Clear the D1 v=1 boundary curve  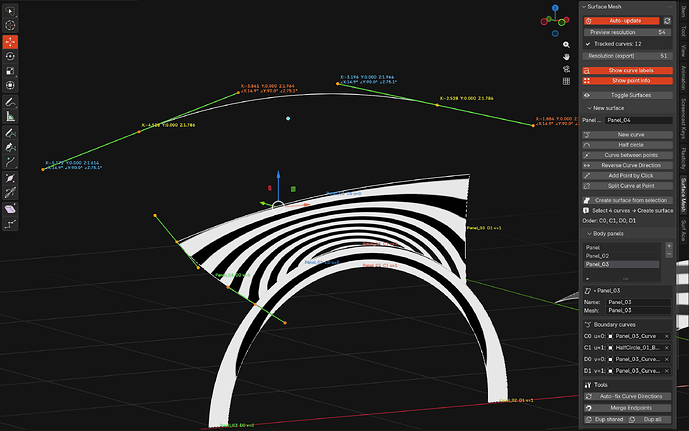[667, 371]
